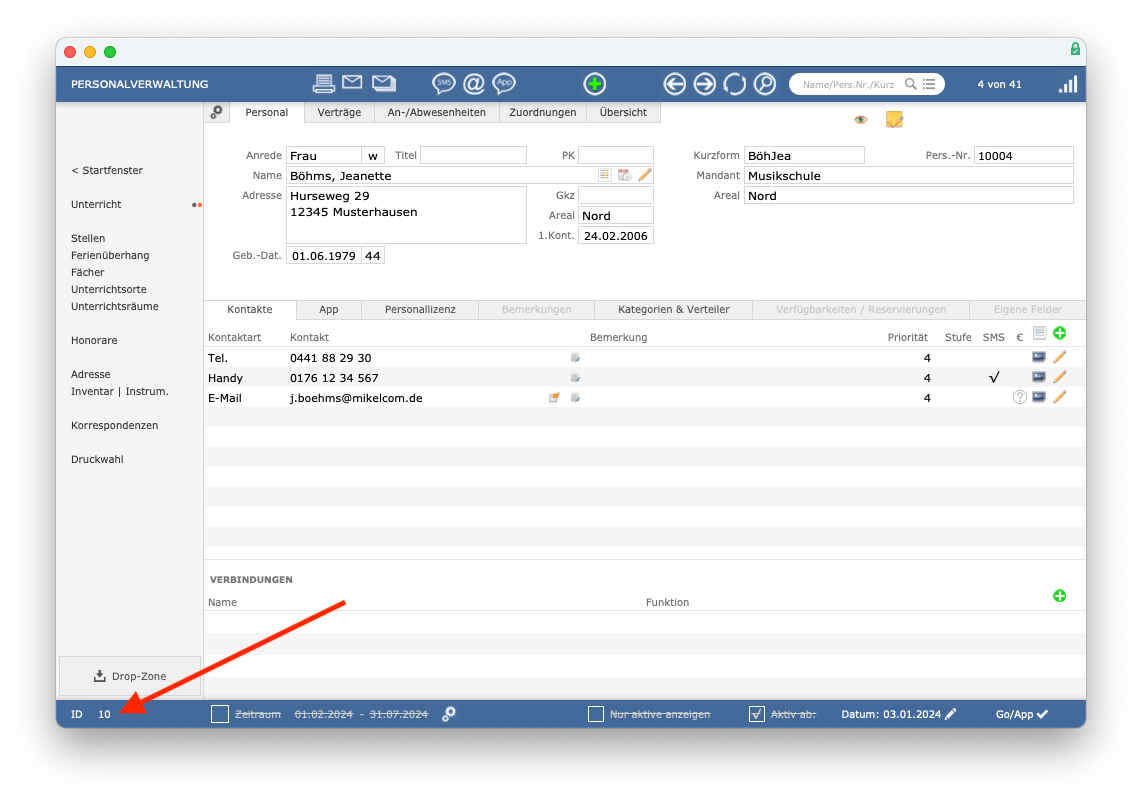Click the note icon in the Tel. row
The image size is (1142, 802).
click(x=575, y=358)
